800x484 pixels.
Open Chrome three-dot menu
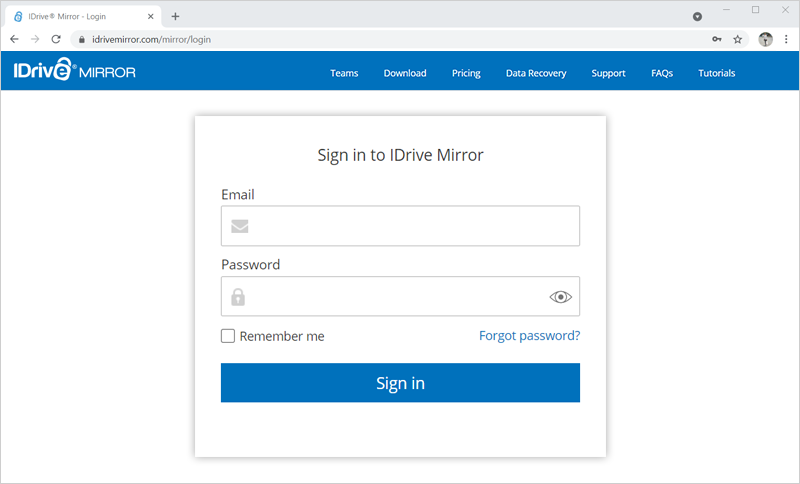[786, 39]
